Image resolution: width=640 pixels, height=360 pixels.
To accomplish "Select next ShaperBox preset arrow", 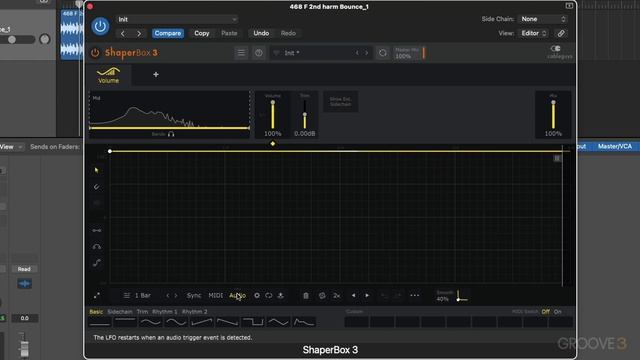I will pyautogui.click(x=367, y=53).
